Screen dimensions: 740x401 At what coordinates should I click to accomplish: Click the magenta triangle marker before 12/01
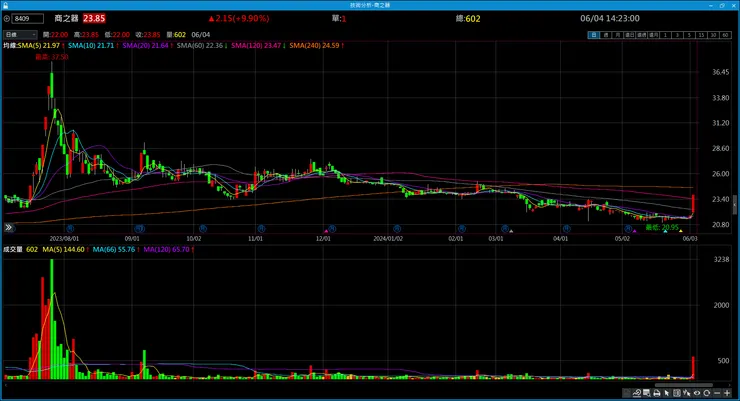coord(326,231)
